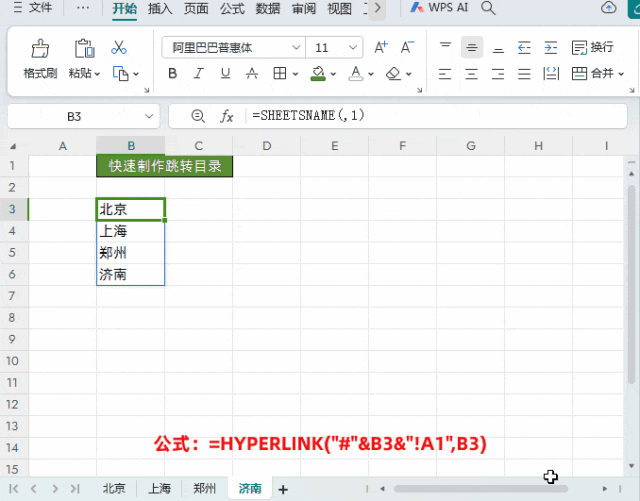Switch to the 插入 Insert tab
Viewport: 640px width, 501px height.
160,9
